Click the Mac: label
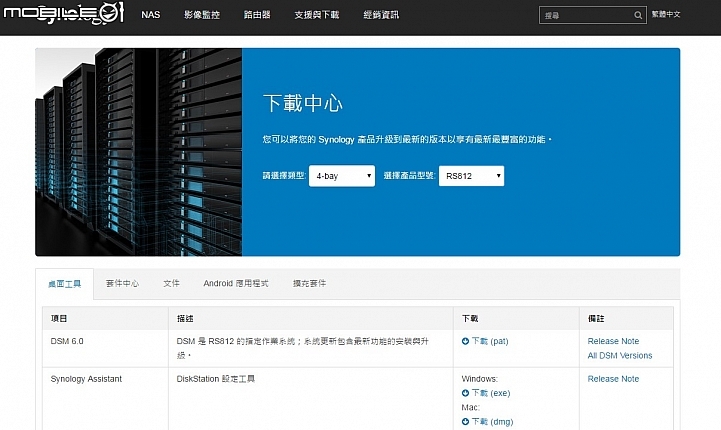721x430 pixels. coord(470,407)
